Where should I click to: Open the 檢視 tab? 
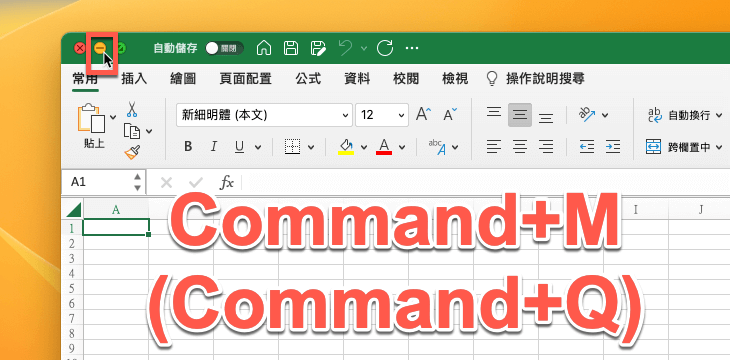pyautogui.click(x=455, y=79)
